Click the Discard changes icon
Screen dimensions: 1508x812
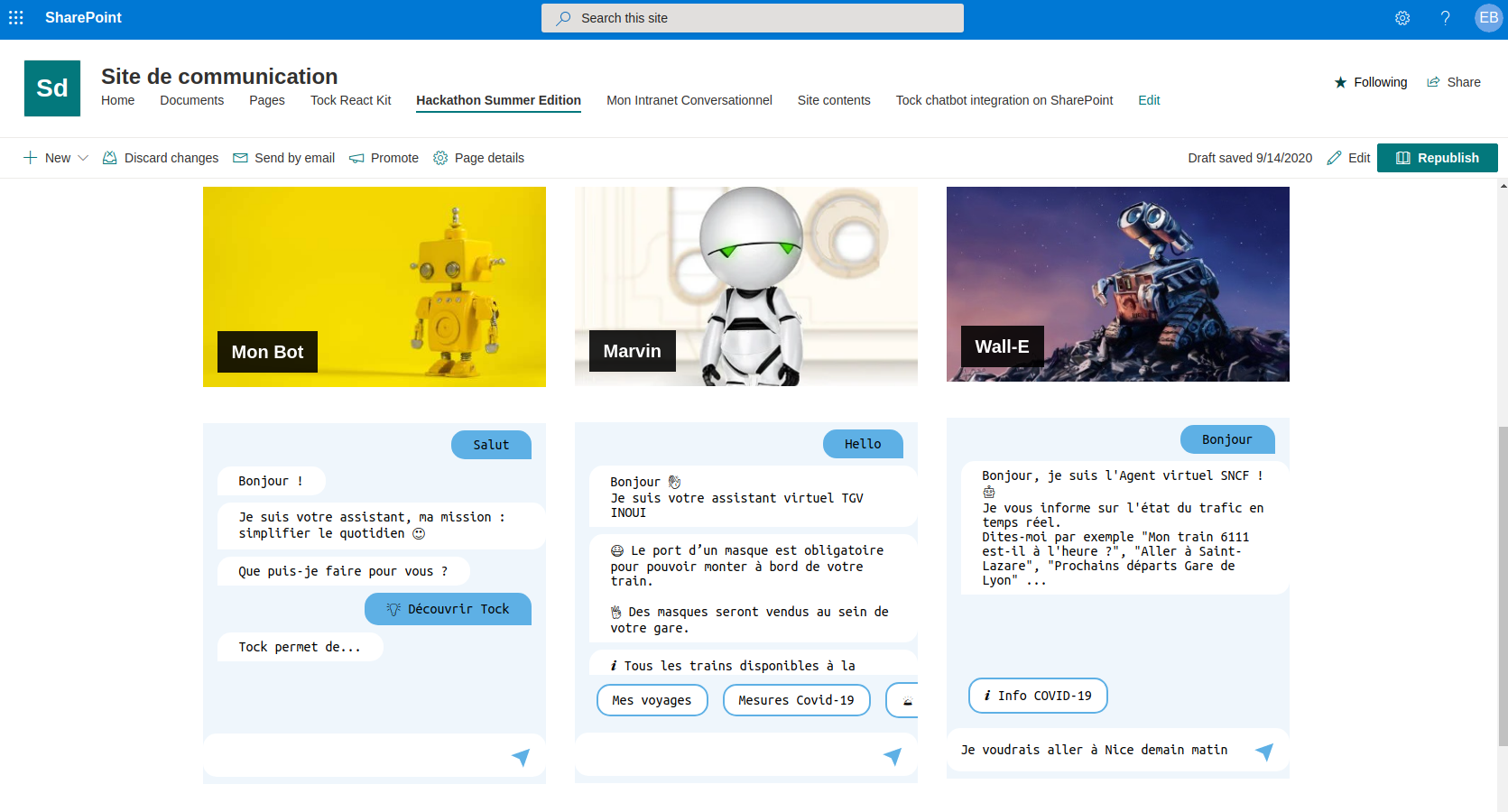[x=109, y=158]
